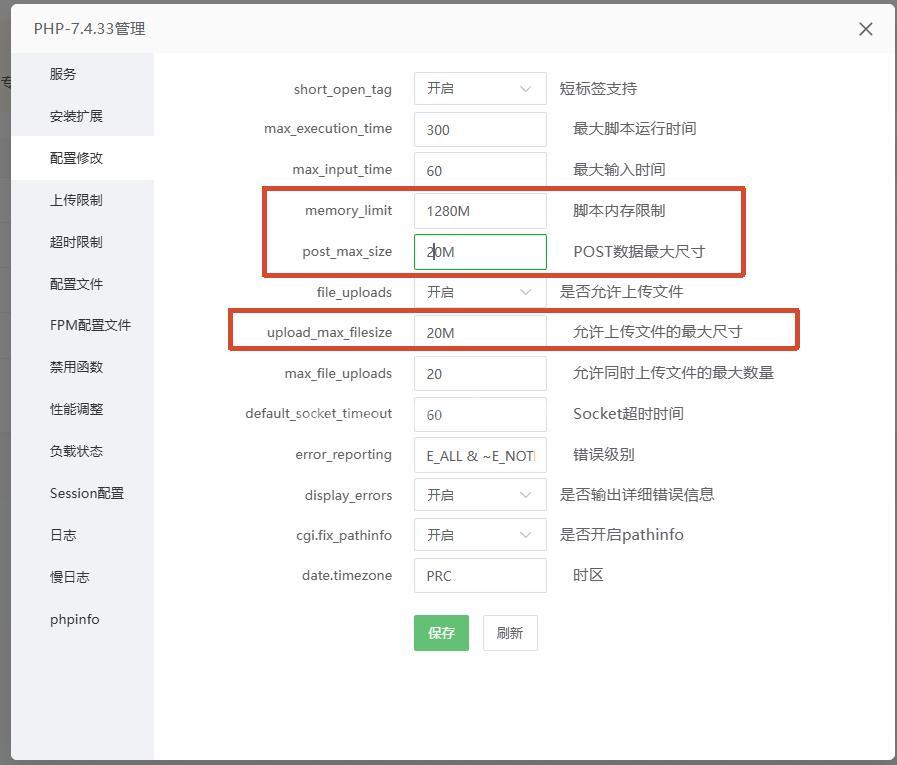This screenshot has height=765, width=897.
Task: Click the 是否开启pathinfo description text
Action: [x=621, y=534]
